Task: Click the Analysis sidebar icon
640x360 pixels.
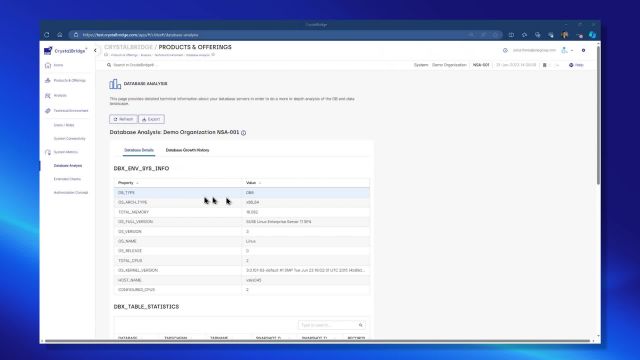Action: point(48,96)
